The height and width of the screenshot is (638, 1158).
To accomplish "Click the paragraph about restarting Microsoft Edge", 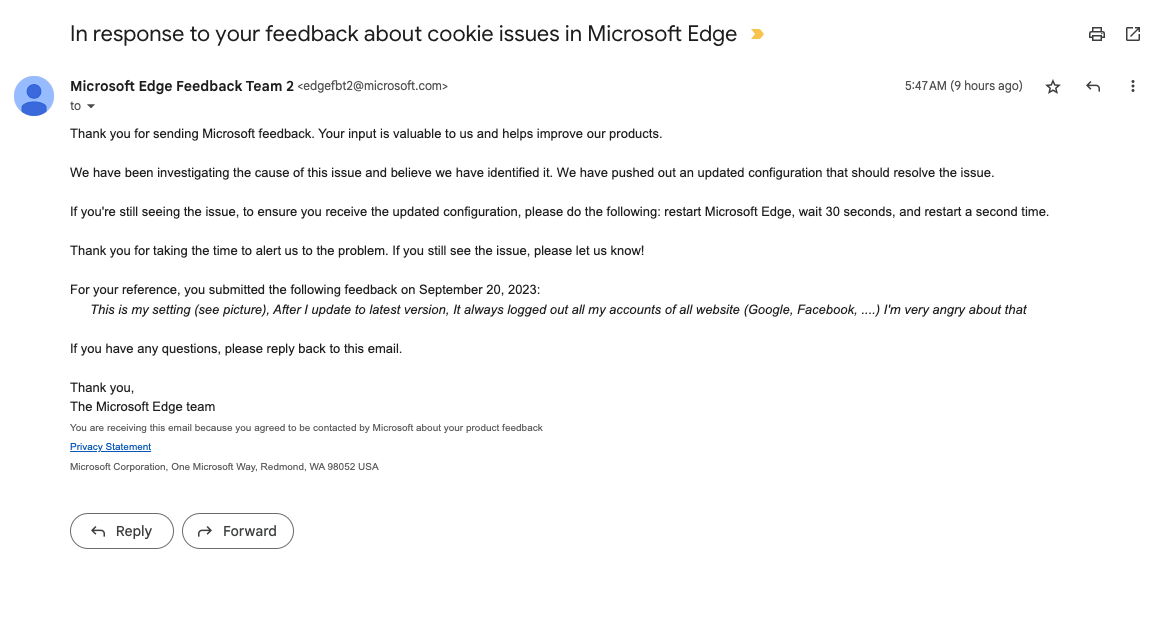I will [x=559, y=212].
